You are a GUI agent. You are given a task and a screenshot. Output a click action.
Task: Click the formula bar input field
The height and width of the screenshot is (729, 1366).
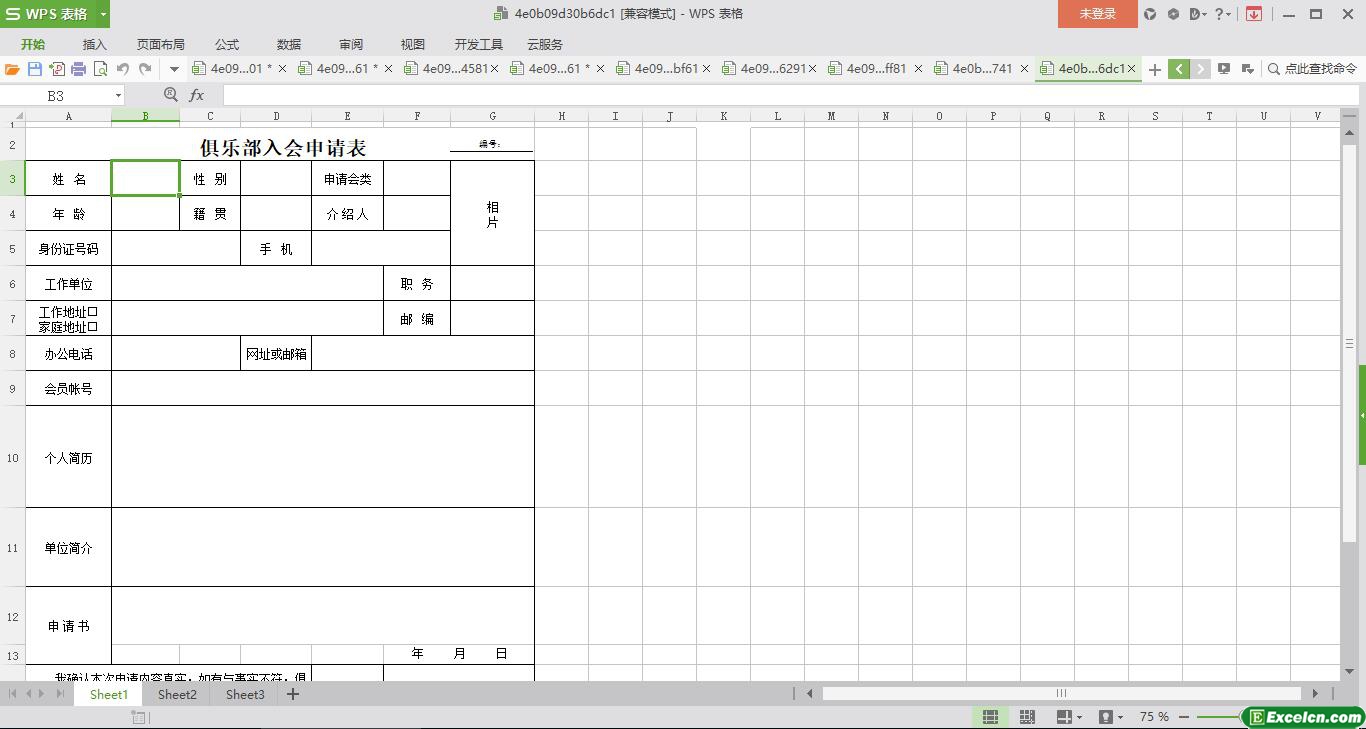tap(780, 95)
